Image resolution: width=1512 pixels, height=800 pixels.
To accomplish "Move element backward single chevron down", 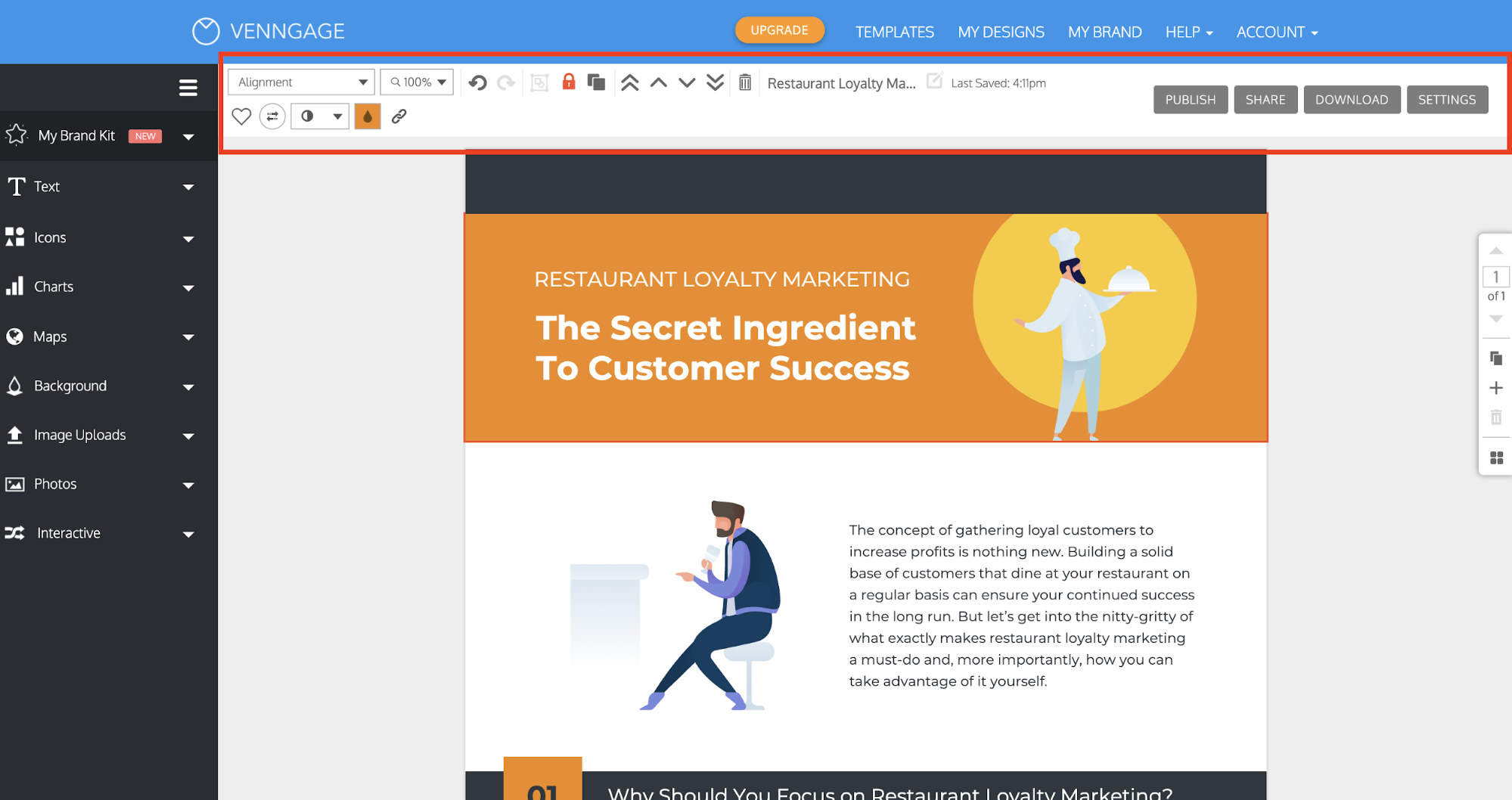I will click(687, 82).
